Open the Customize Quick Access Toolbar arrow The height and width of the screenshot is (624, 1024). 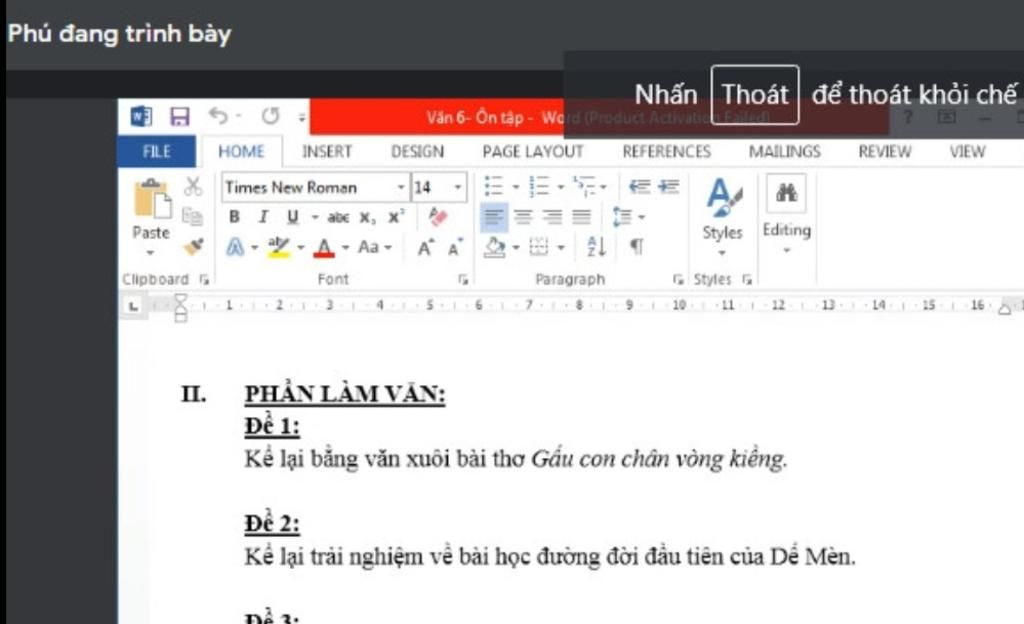301,117
